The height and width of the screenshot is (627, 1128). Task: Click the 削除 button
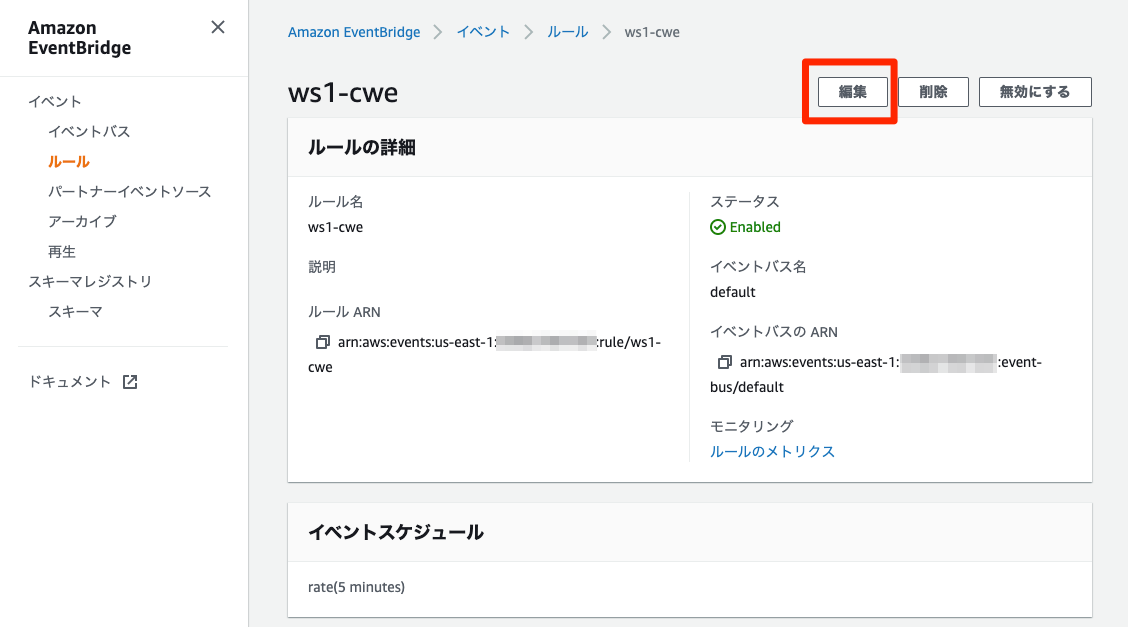coord(933,92)
